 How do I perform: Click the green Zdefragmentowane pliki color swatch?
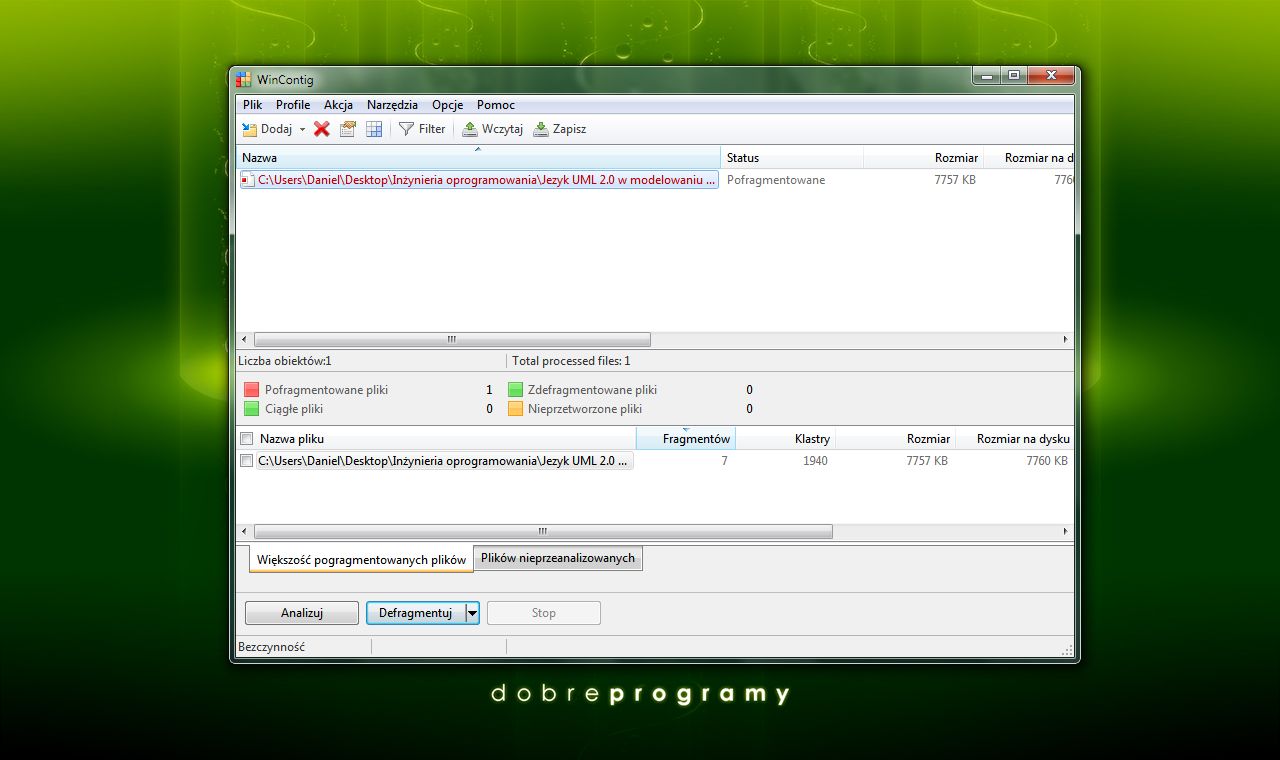(x=515, y=390)
